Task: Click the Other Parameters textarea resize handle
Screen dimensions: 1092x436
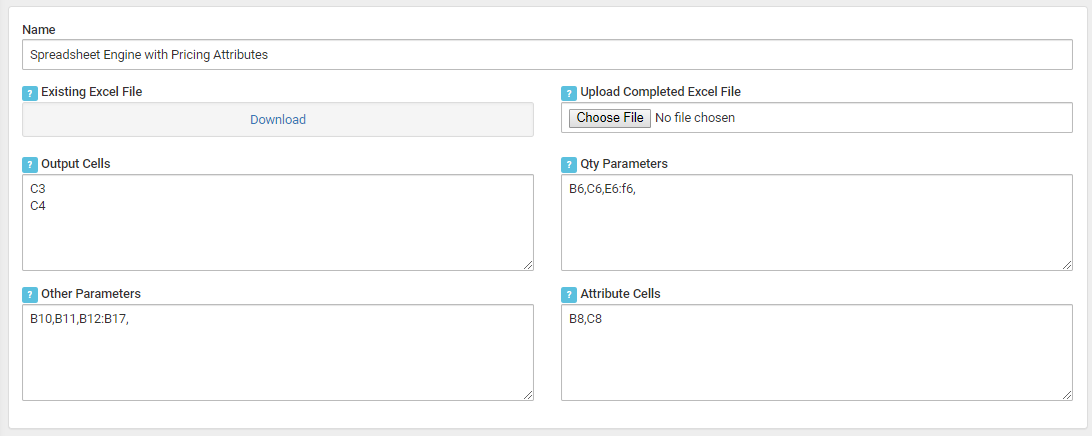Action: point(528,395)
